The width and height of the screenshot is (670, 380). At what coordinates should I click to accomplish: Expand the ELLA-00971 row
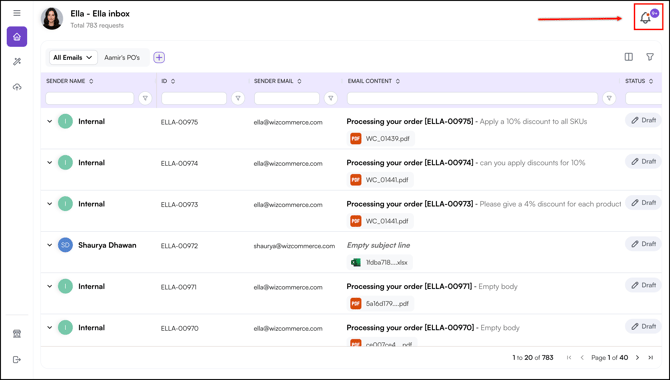(x=50, y=286)
